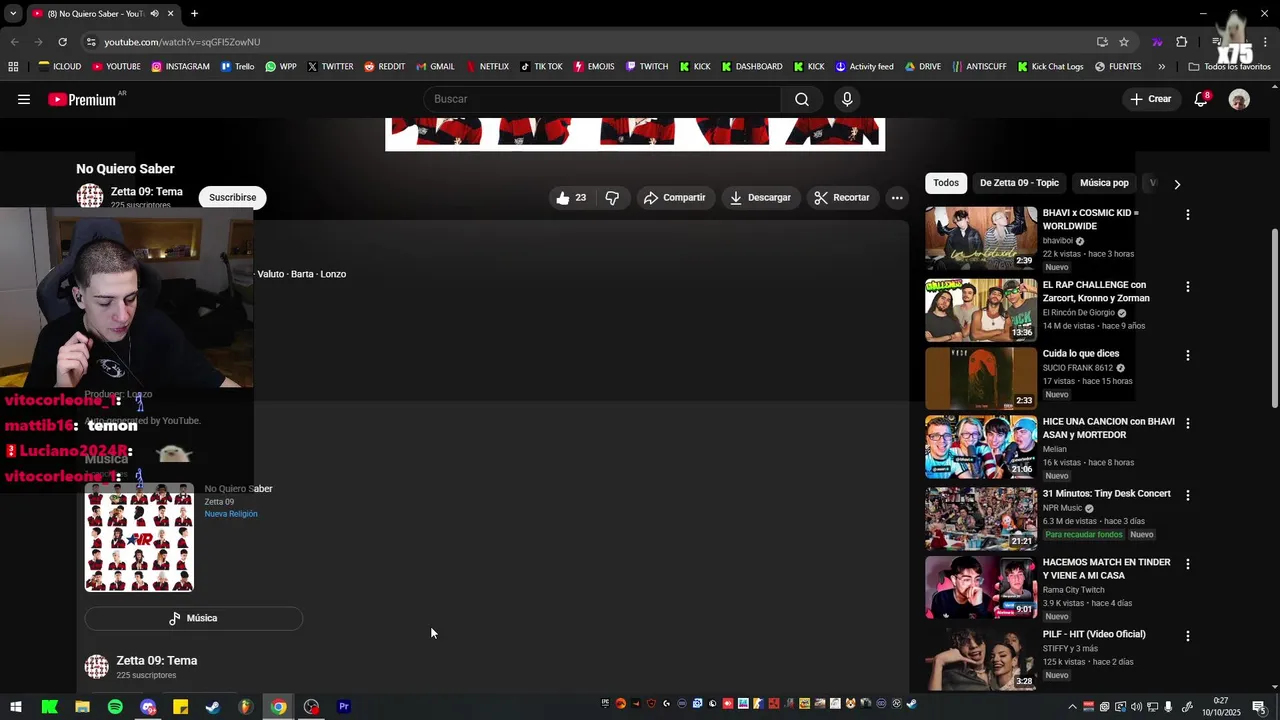Open HACEMOS MATCH EN TINDER thumbnail
Screen dimensions: 1280x720
pyautogui.click(x=981, y=587)
